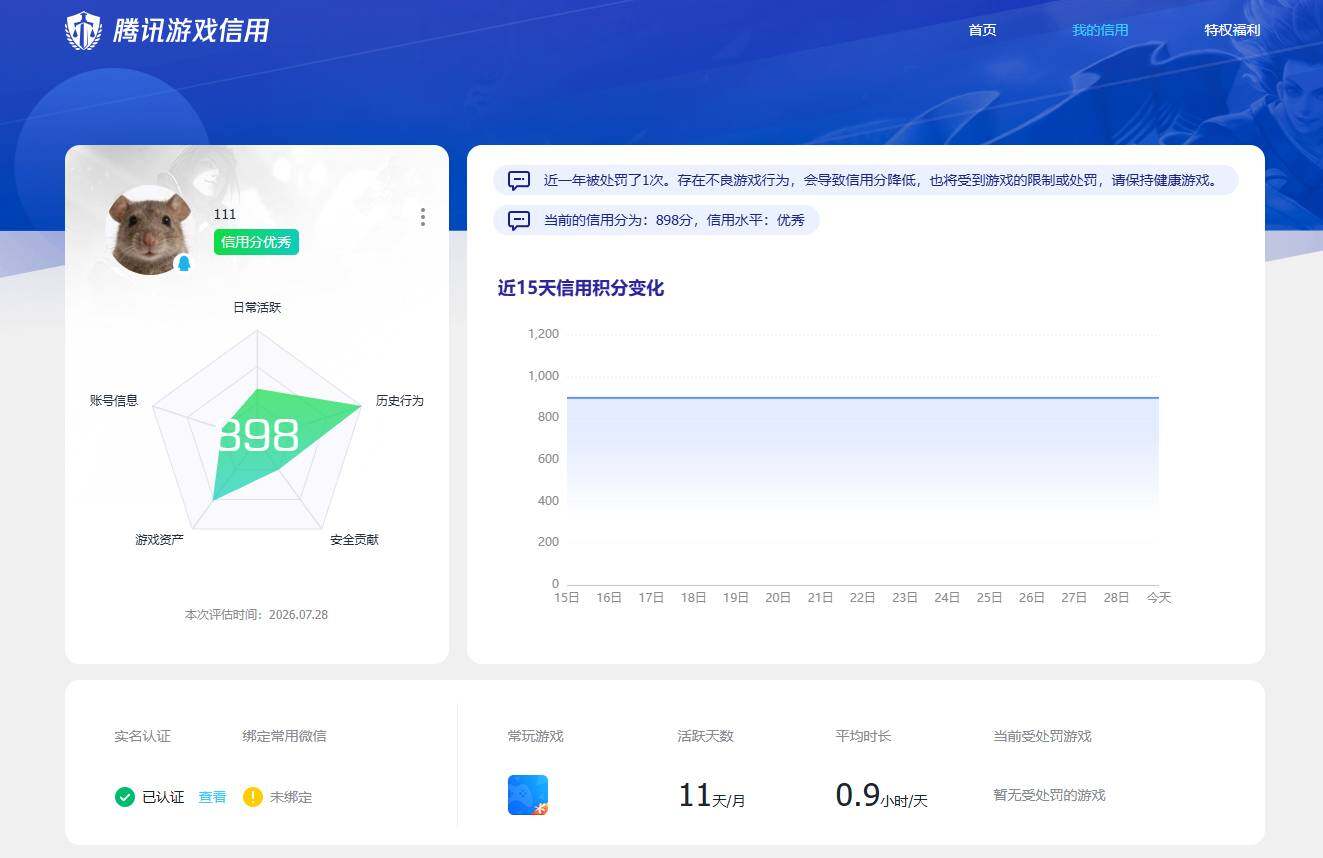Click the username 111
The height and width of the screenshot is (858, 1323).
[x=225, y=214]
